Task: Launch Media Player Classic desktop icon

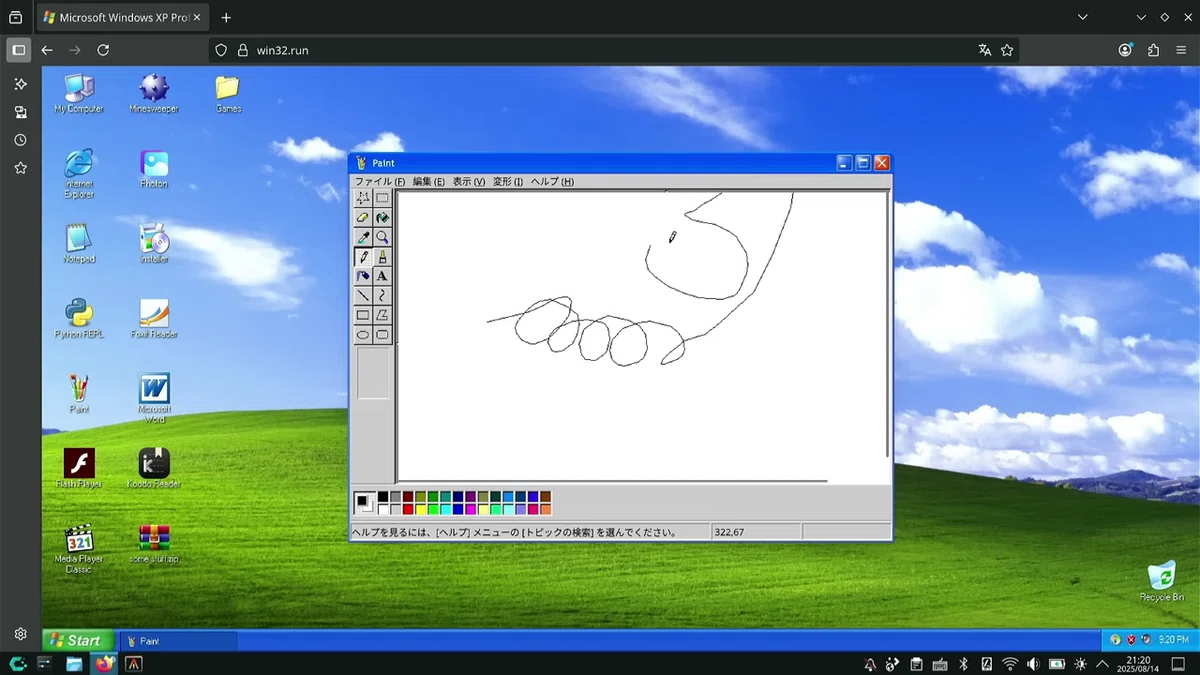Action: (79, 548)
